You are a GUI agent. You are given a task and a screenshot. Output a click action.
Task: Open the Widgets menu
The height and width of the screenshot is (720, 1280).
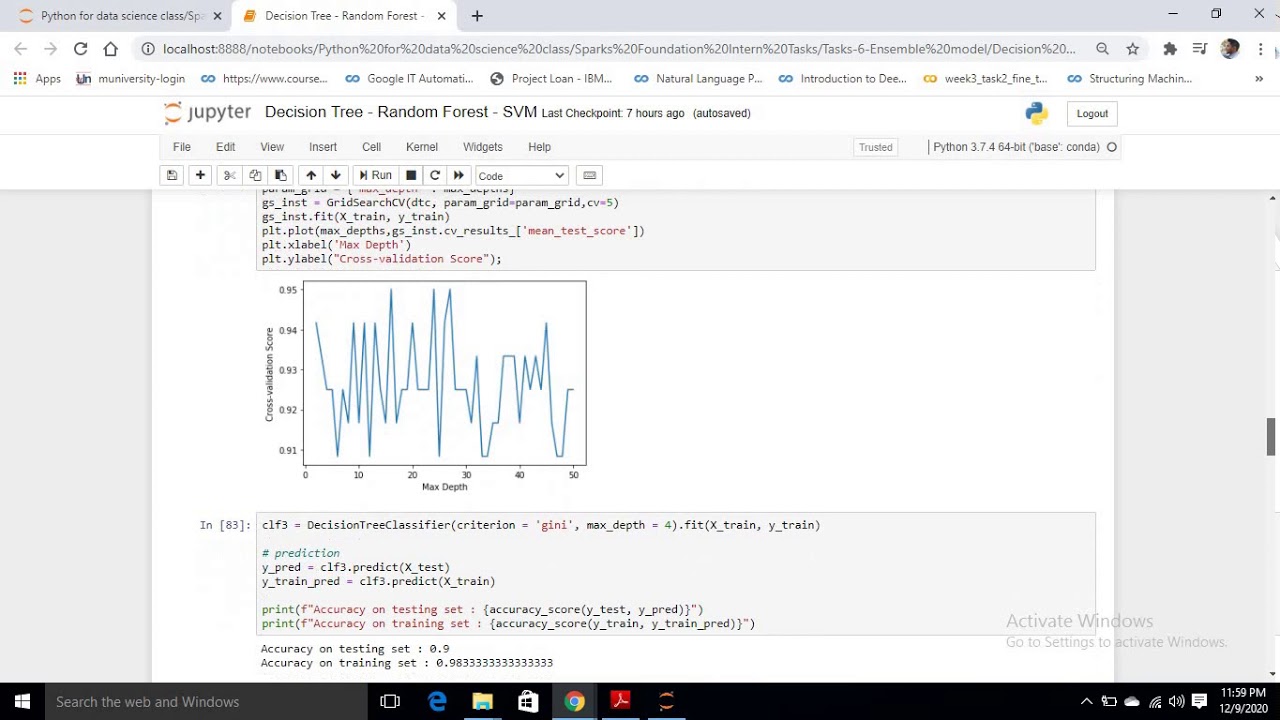click(x=483, y=147)
